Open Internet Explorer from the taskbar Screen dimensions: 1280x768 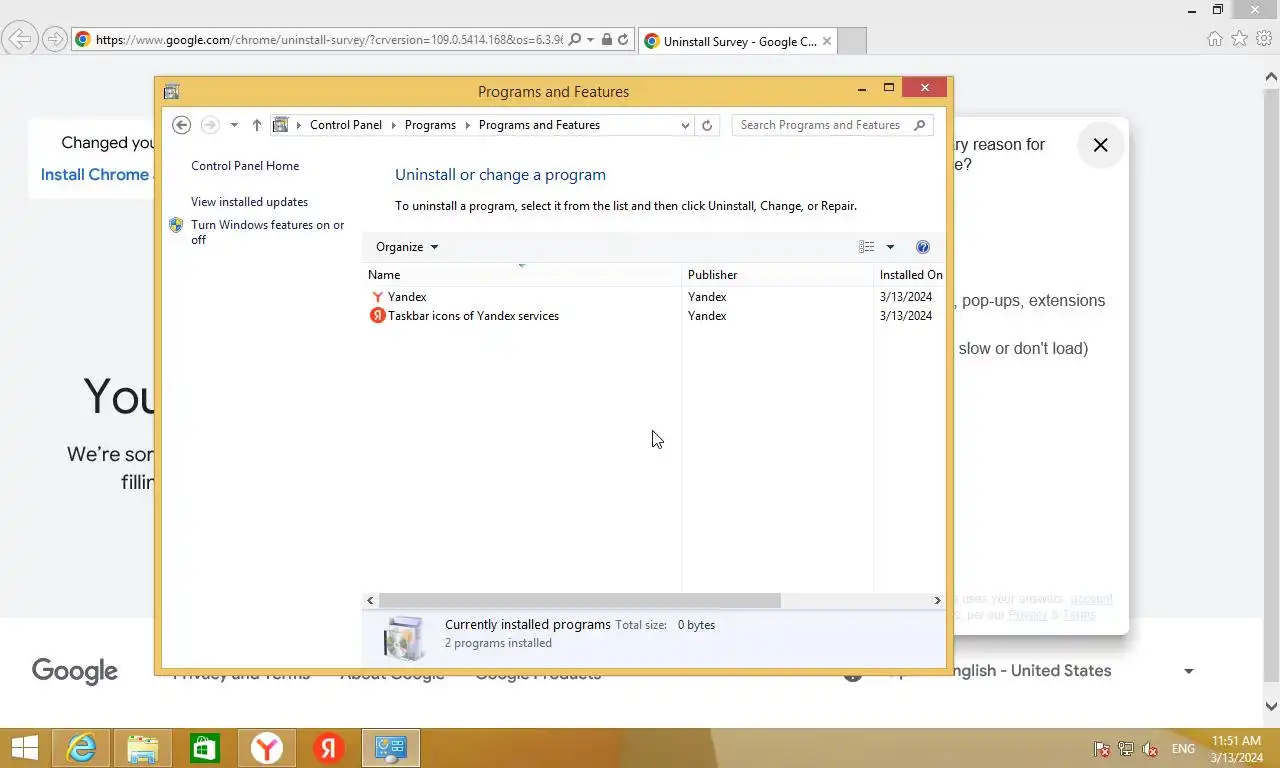click(81, 748)
